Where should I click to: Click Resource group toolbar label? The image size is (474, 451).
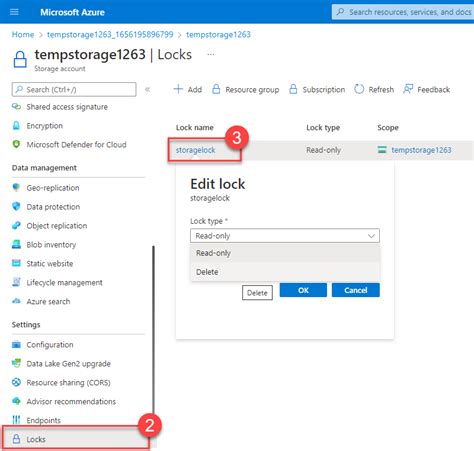252,89
